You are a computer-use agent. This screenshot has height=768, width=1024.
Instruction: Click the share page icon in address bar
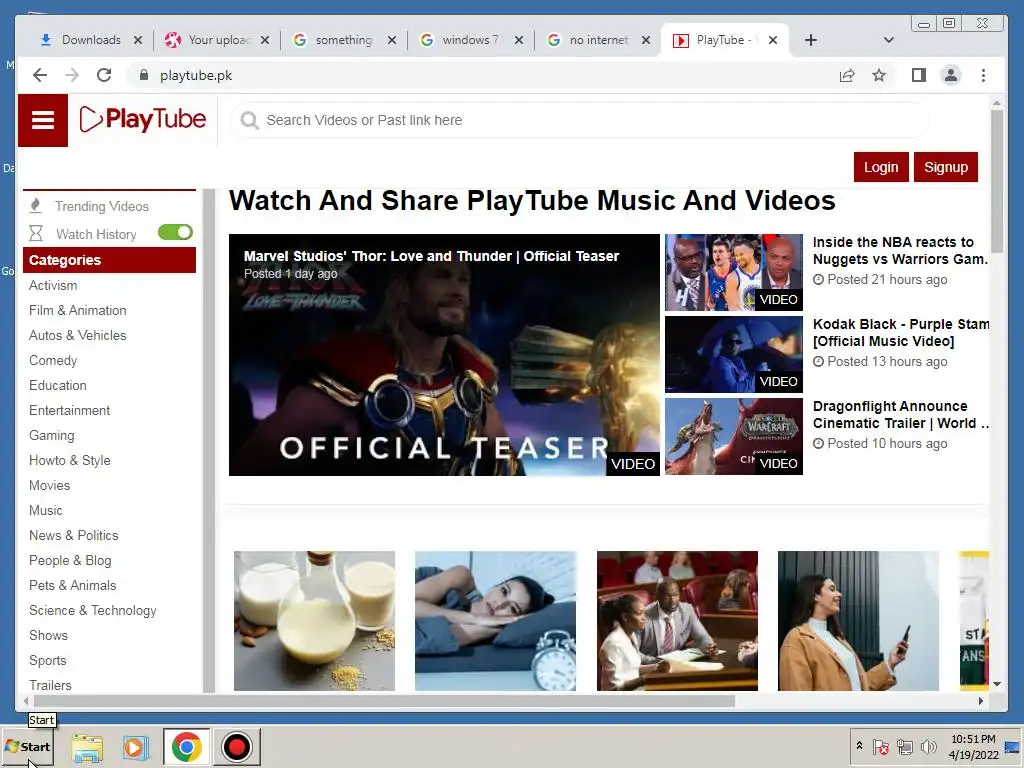(x=847, y=75)
